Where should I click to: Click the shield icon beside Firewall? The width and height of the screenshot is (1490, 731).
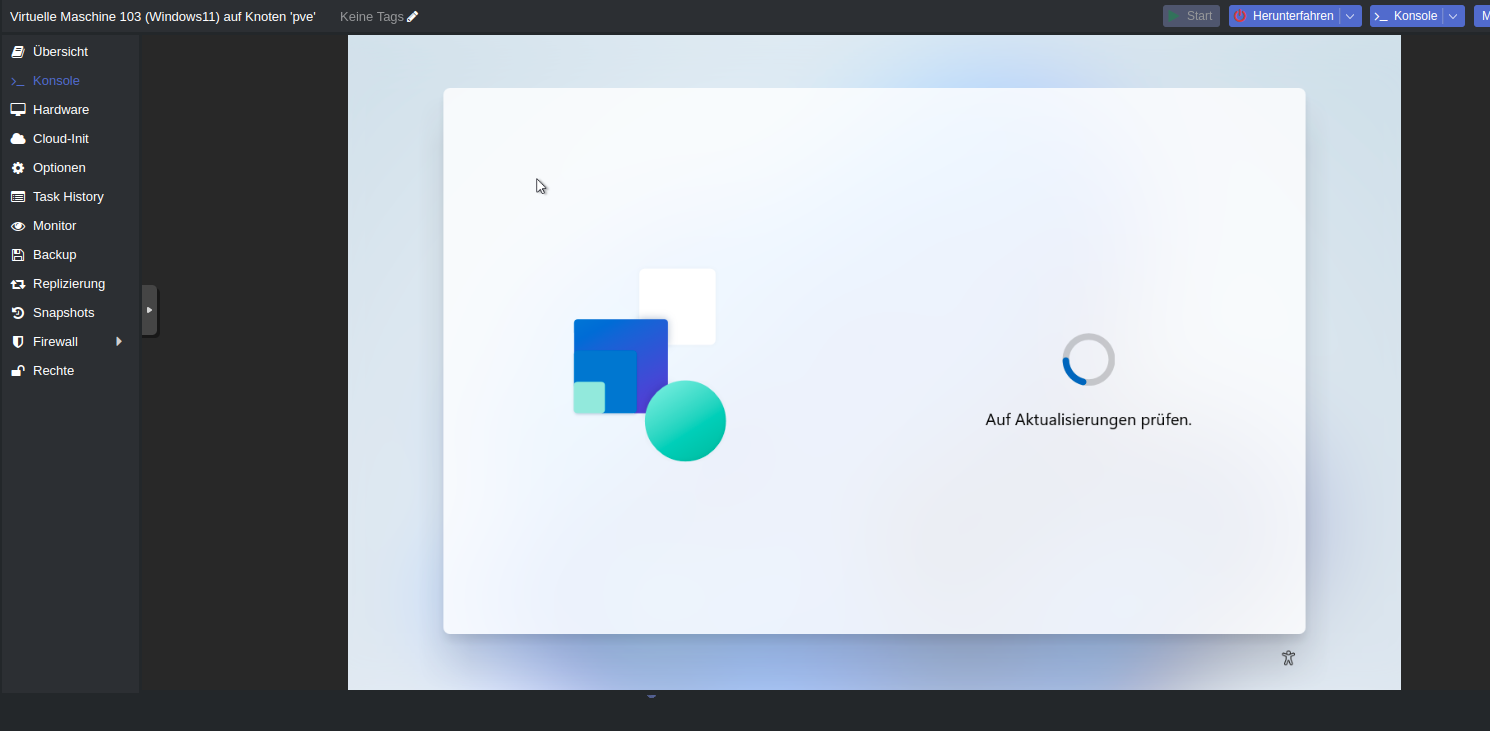18,341
